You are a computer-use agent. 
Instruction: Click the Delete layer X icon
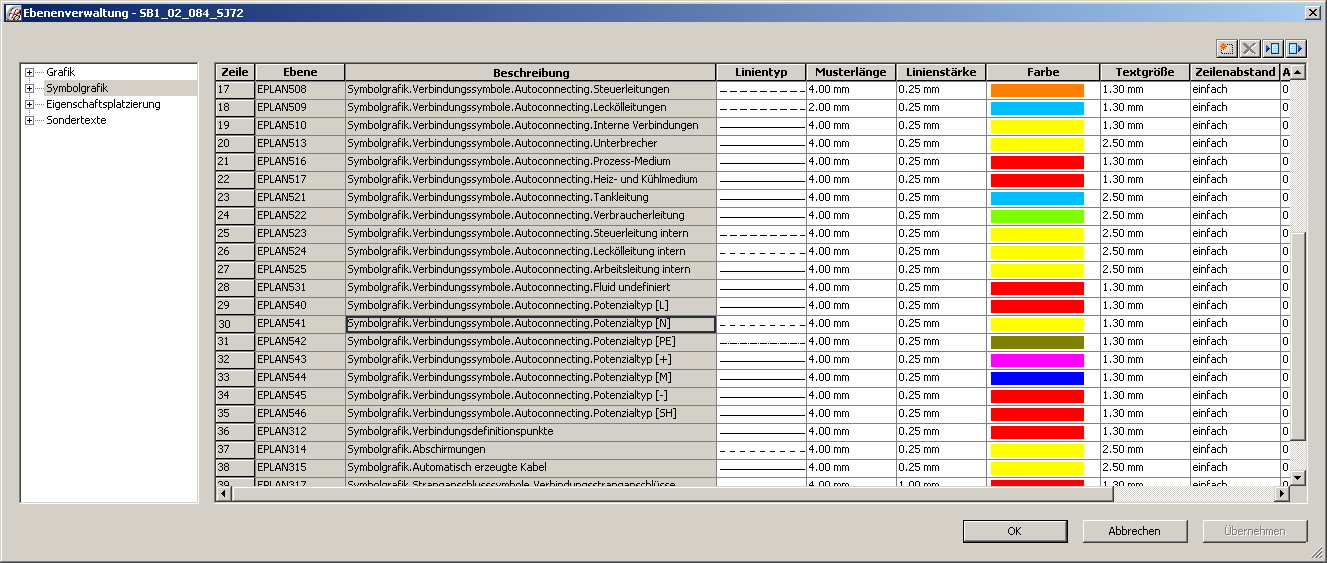tap(1249, 48)
